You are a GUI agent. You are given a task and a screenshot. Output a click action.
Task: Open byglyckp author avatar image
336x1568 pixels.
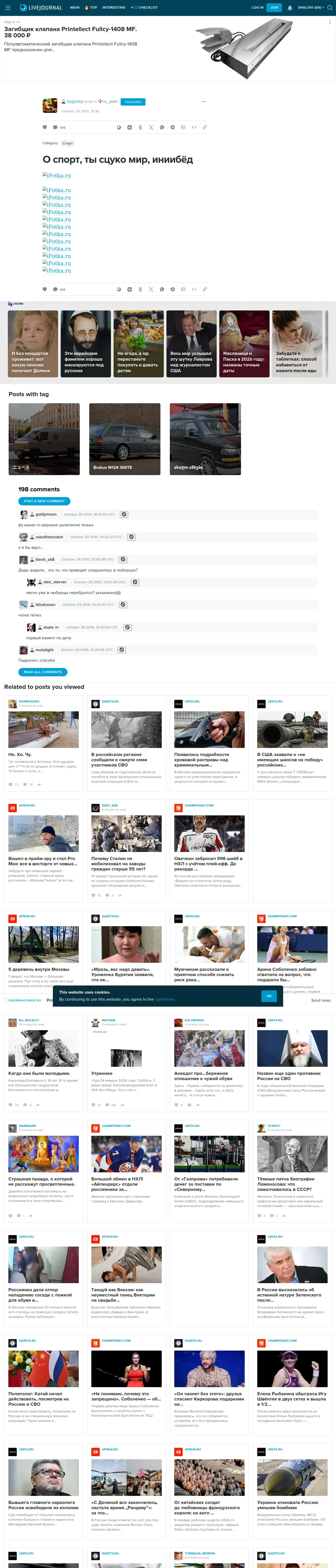[50, 105]
